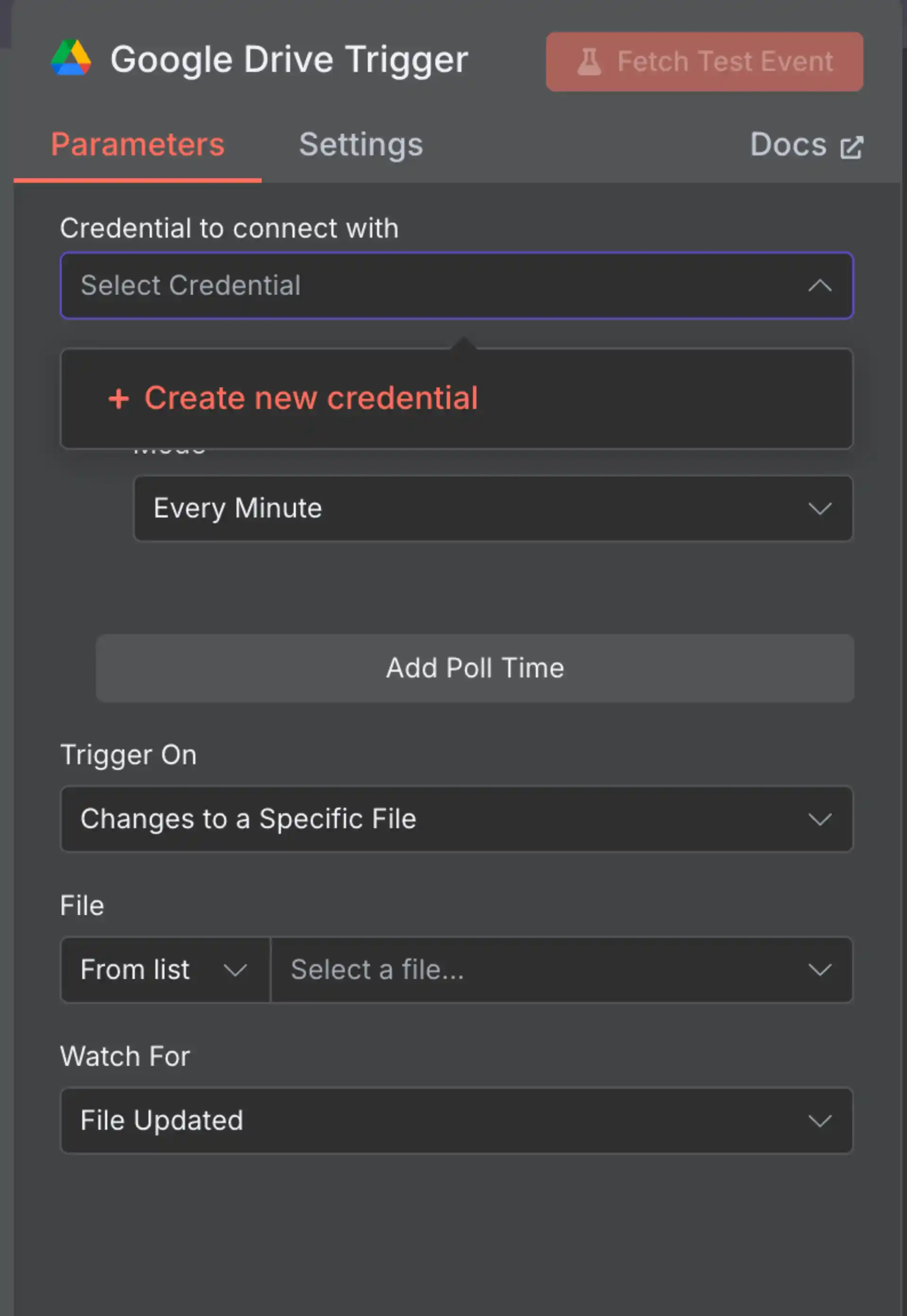Image resolution: width=907 pixels, height=1316 pixels.
Task: Click the chevron on the Watch For dropdown
Action: click(x=820, y=1120)
